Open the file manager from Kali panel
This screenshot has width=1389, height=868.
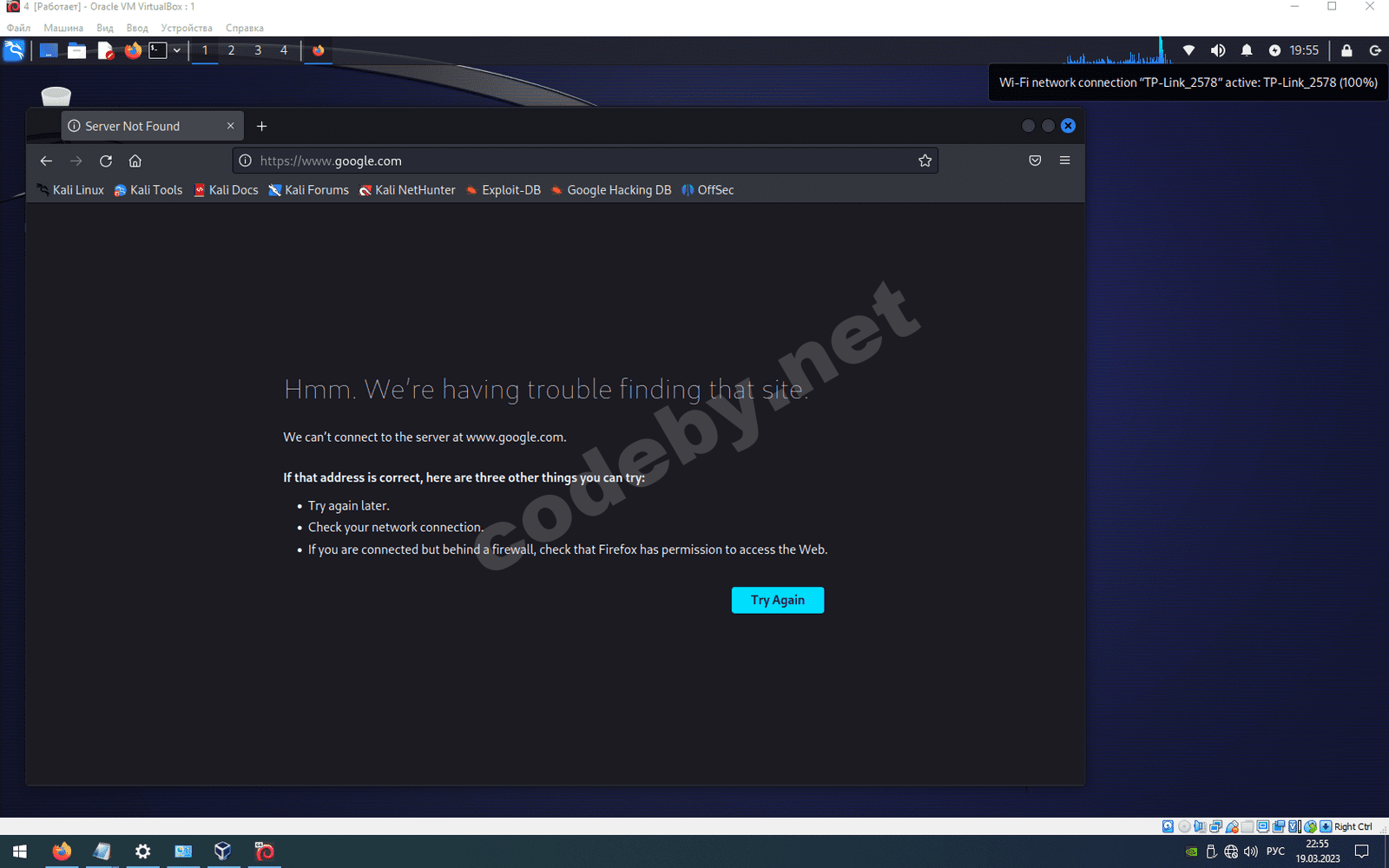[x=76, y=50]
